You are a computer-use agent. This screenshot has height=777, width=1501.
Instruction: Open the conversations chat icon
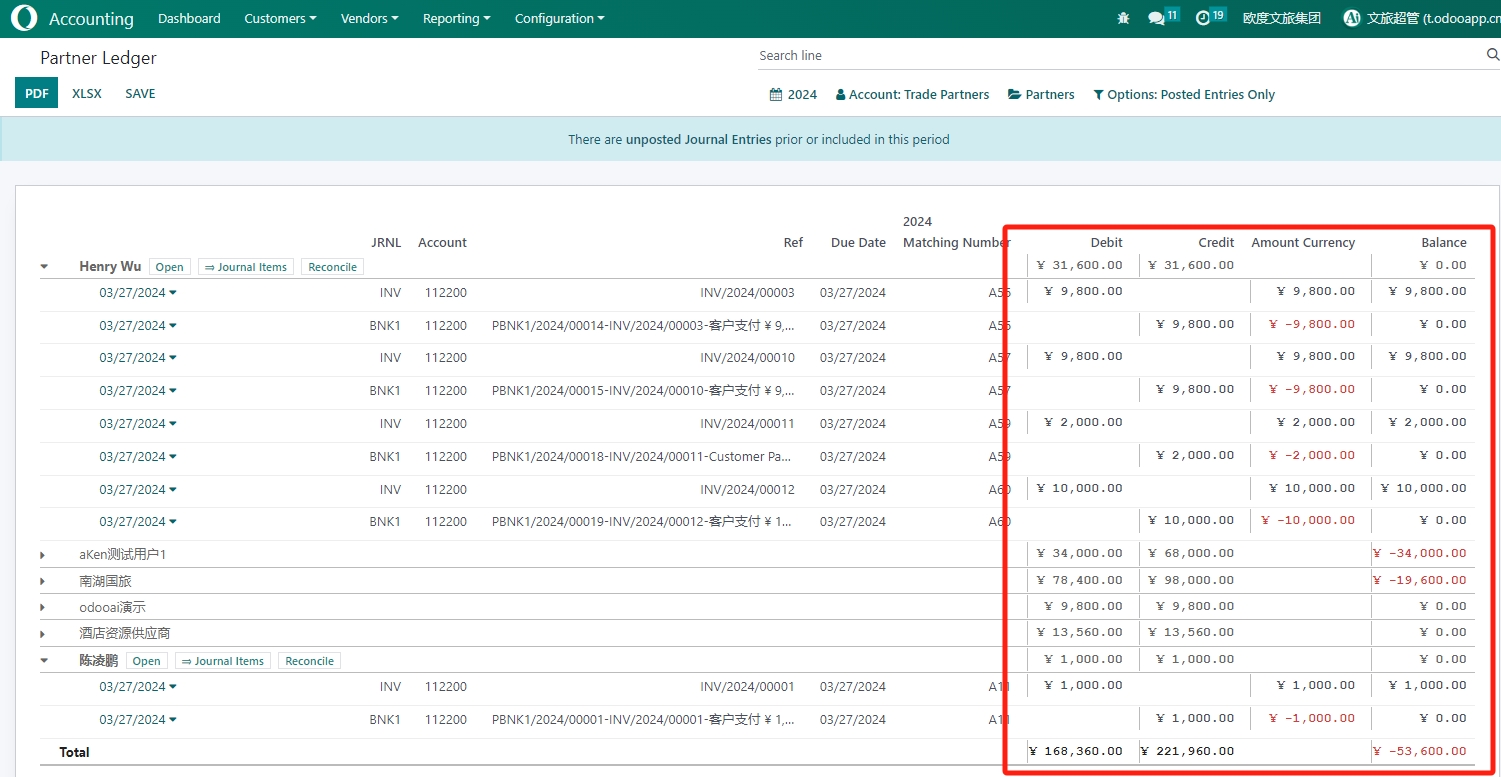point(1157,18)
